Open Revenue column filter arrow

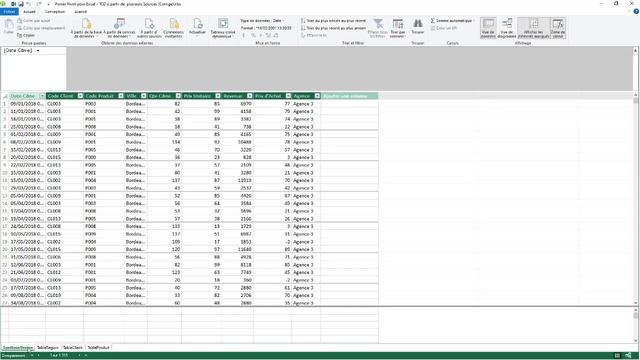[x=249, y=96]
